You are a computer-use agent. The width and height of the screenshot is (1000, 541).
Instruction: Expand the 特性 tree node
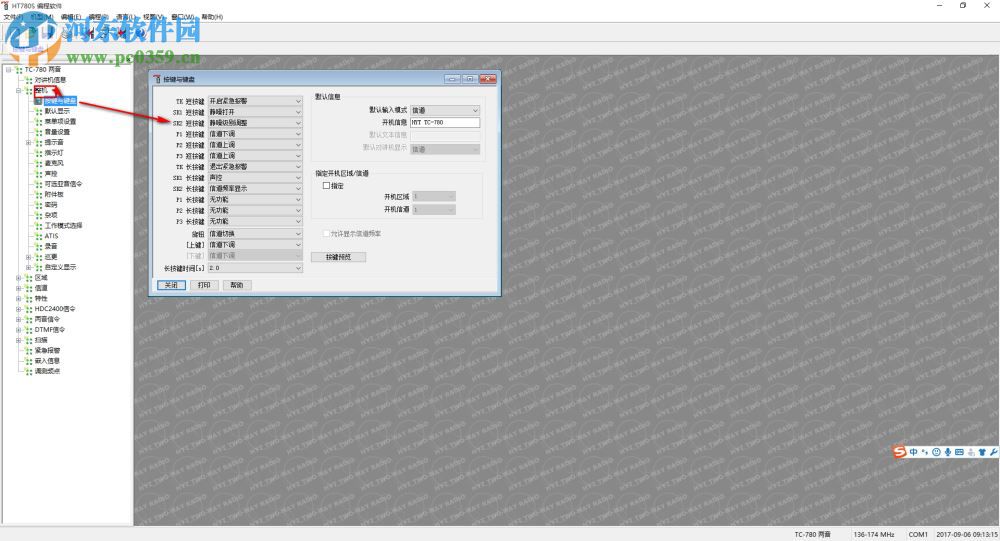point(18,298)
